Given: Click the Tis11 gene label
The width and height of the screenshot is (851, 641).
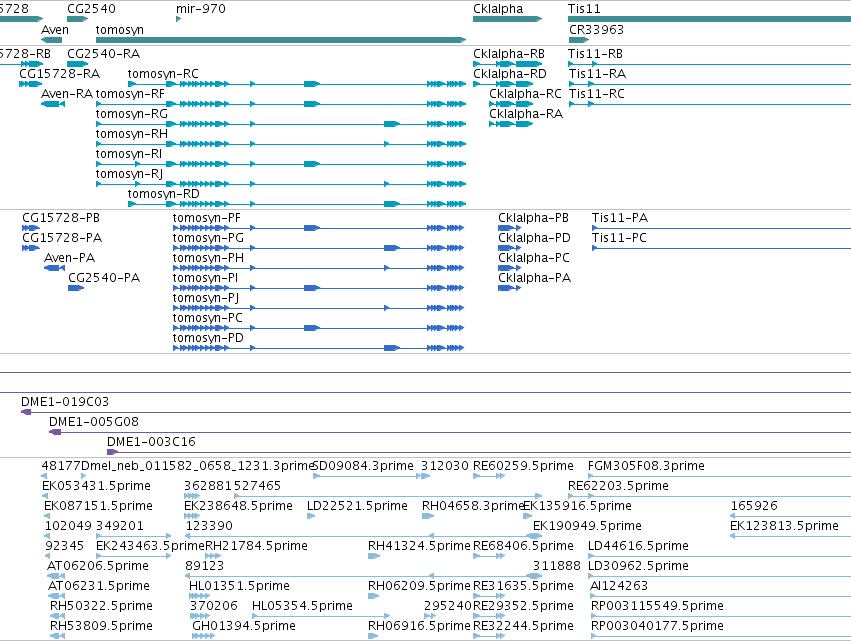Looking at the screenshot, I should pos(584,9).
